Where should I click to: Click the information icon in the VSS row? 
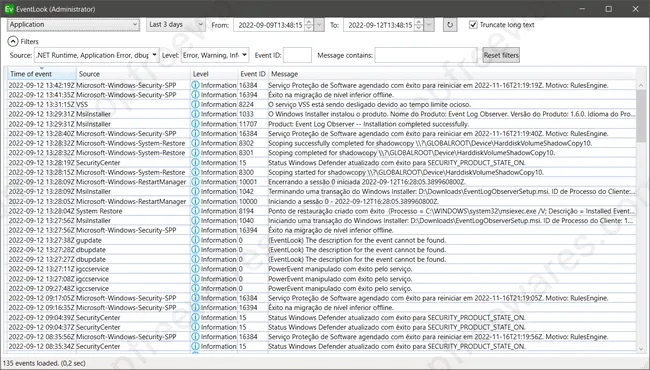click(195, 104)
